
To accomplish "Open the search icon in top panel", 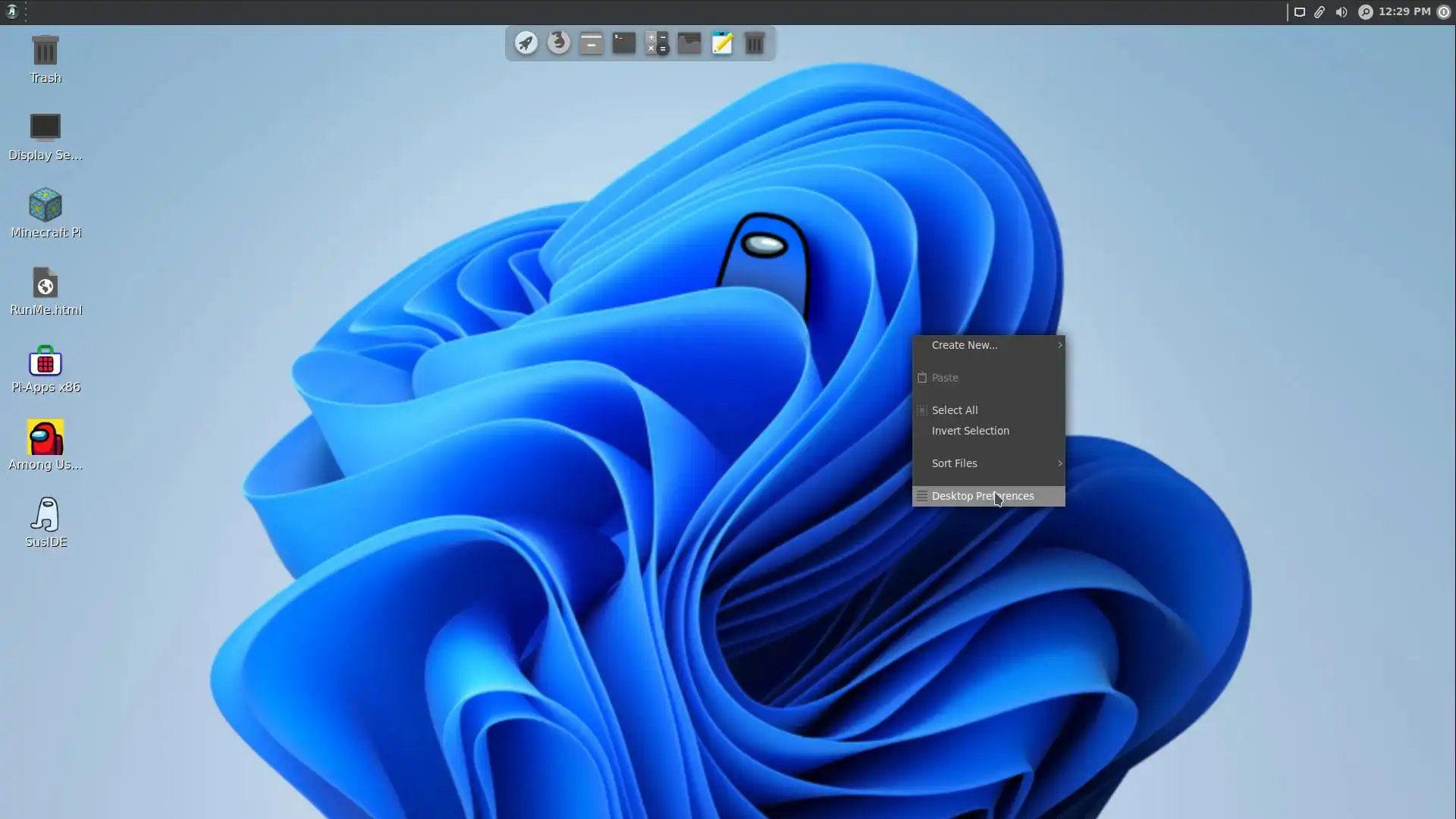I will point(1365,12).
